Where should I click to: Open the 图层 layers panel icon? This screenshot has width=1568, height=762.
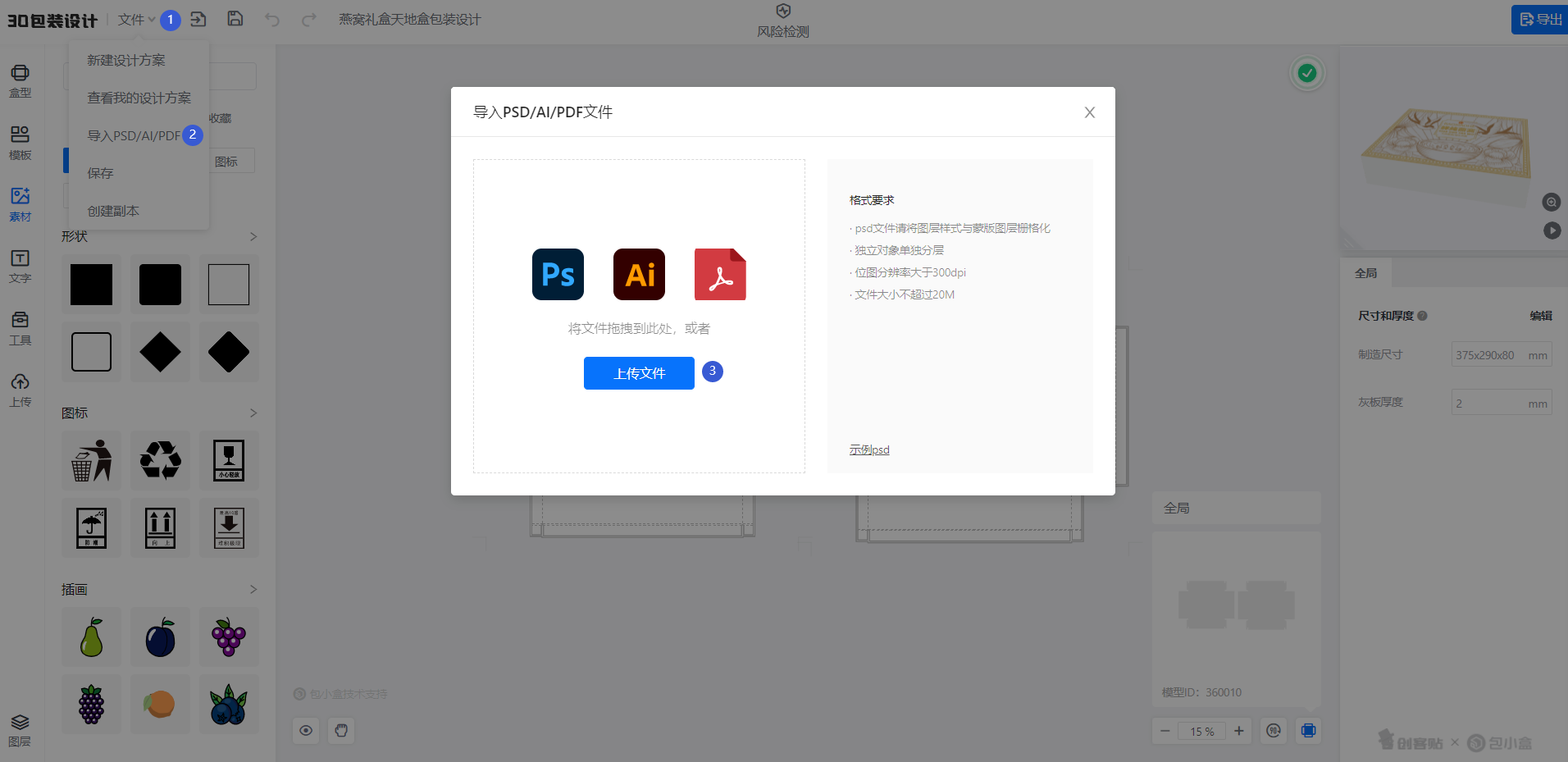(21, 730)
